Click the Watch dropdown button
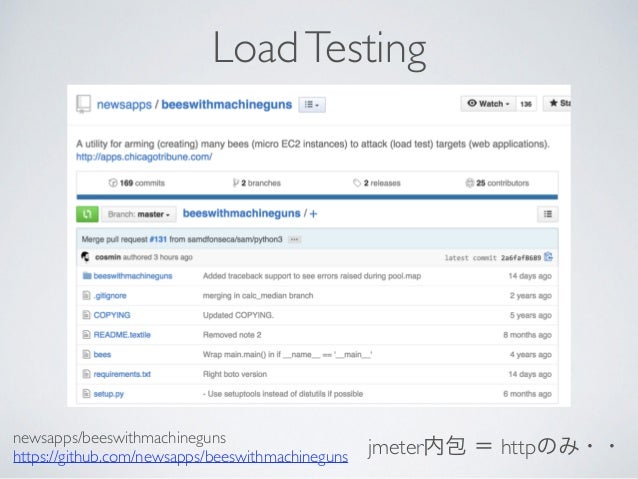This screenshot has width=638, height=479. [x=488, y=103]
